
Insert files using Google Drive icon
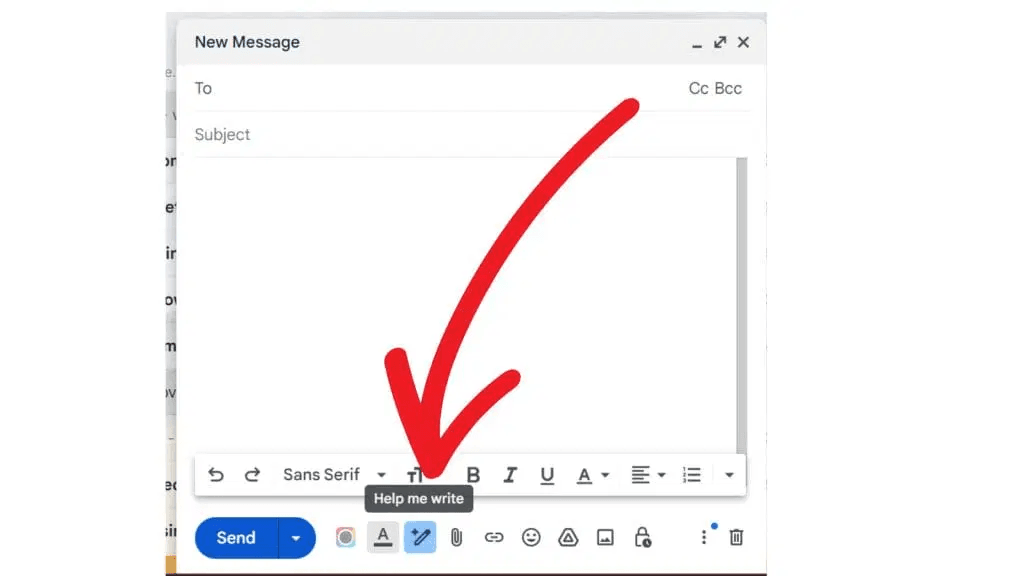(x=568, y=538)
